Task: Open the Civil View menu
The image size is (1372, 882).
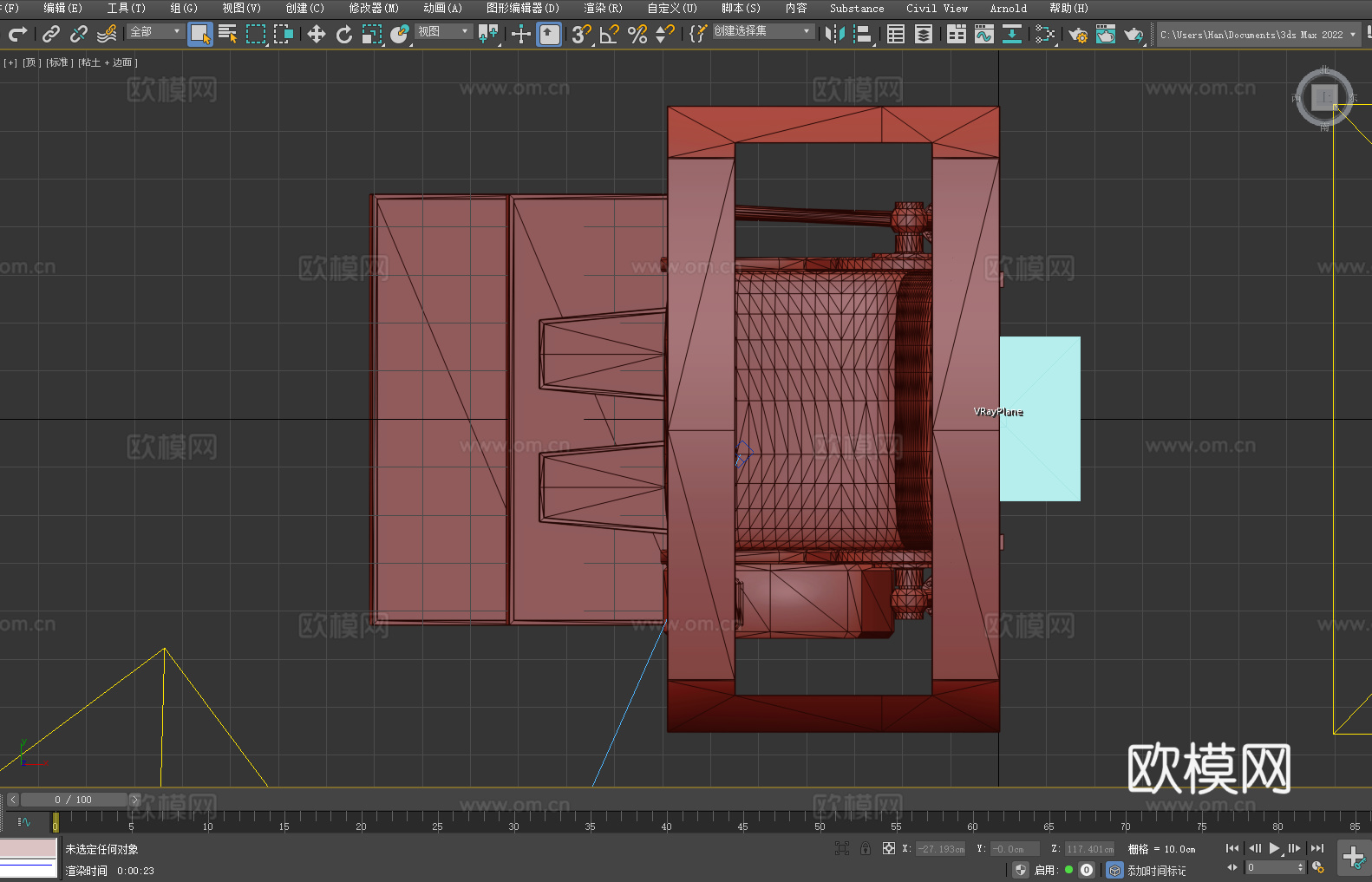Action: [x=937, y=8]
